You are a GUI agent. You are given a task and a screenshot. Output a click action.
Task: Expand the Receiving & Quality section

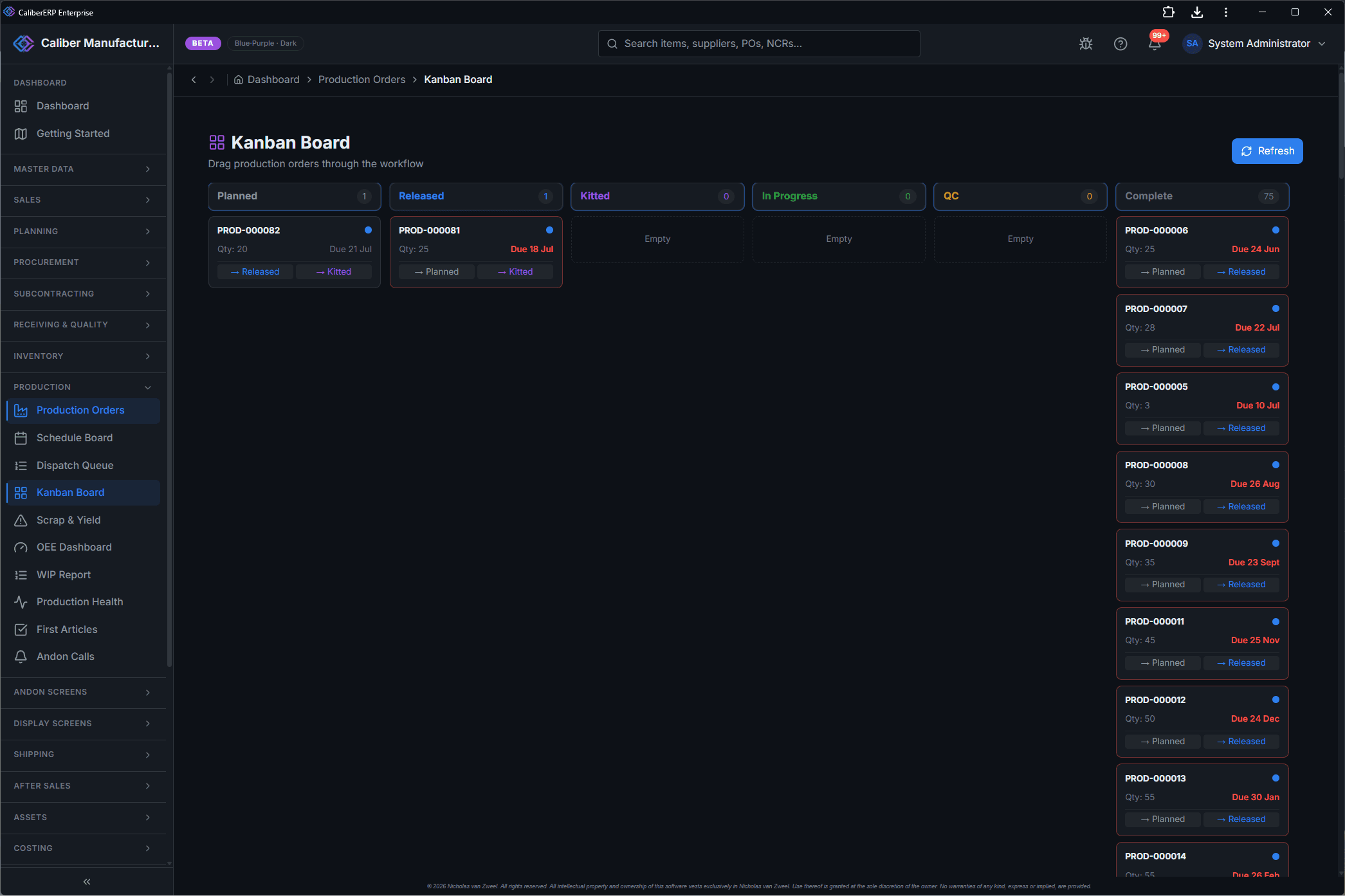[x=83, y=325]
